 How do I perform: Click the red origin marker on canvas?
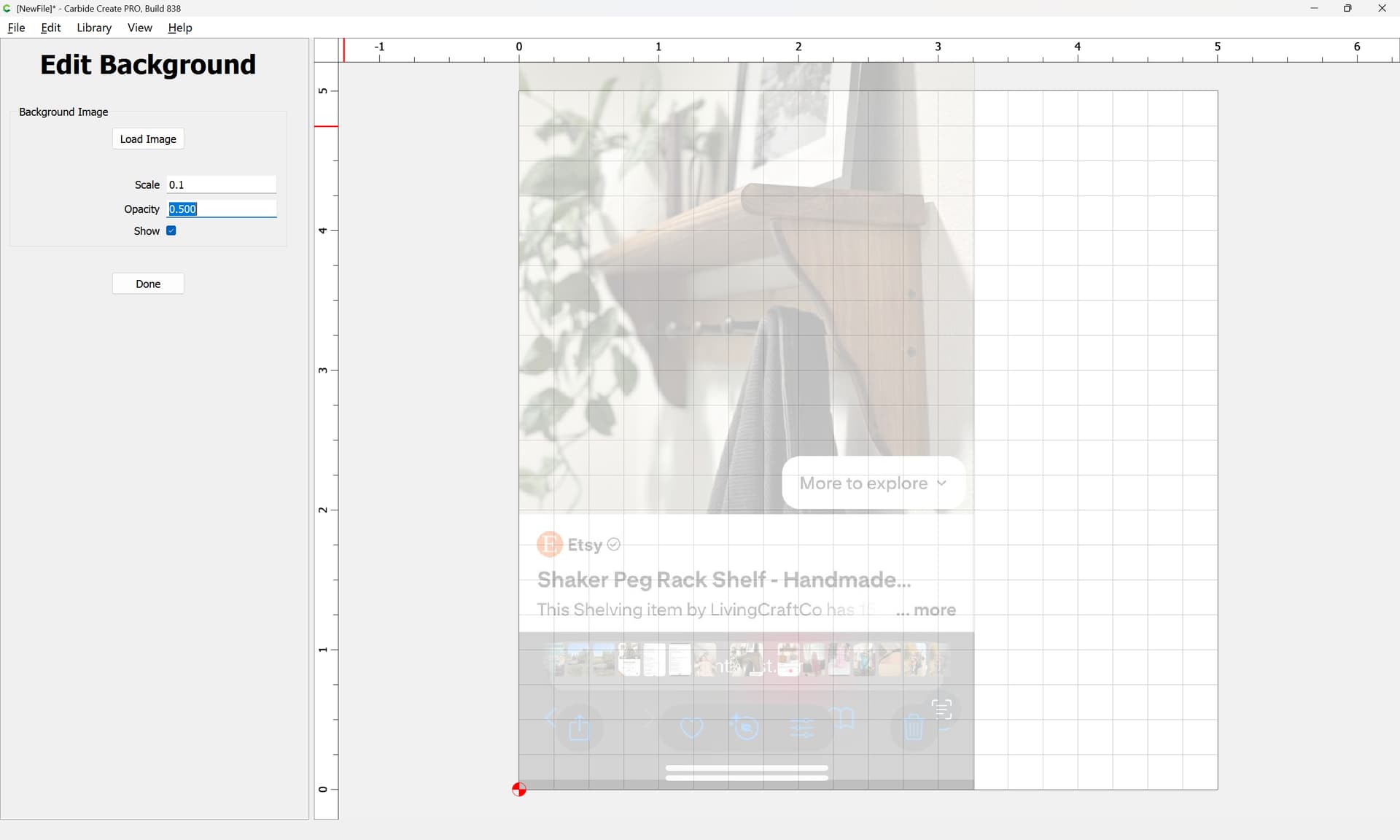click(518, 790)
